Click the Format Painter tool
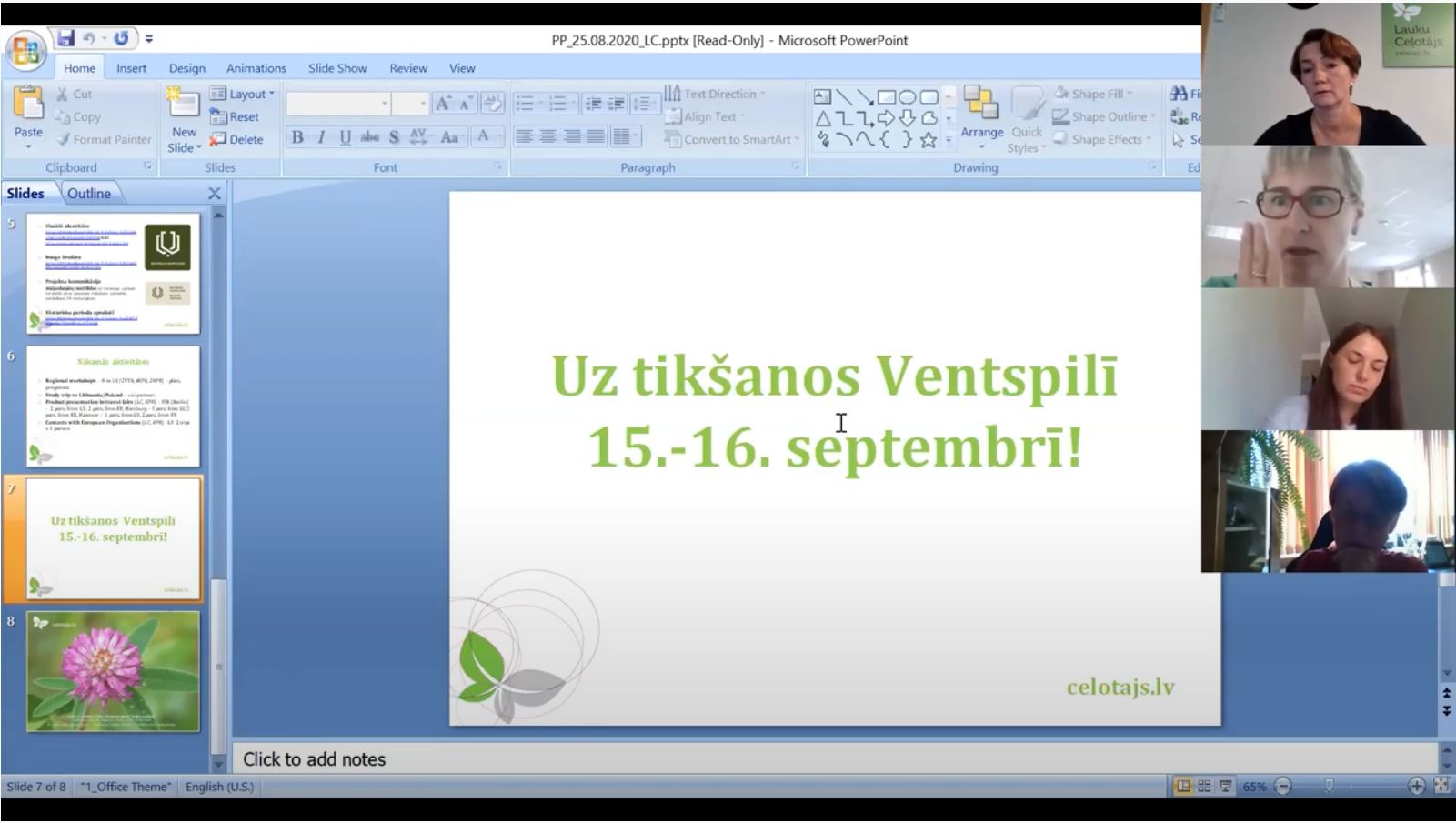 (102, 140)
